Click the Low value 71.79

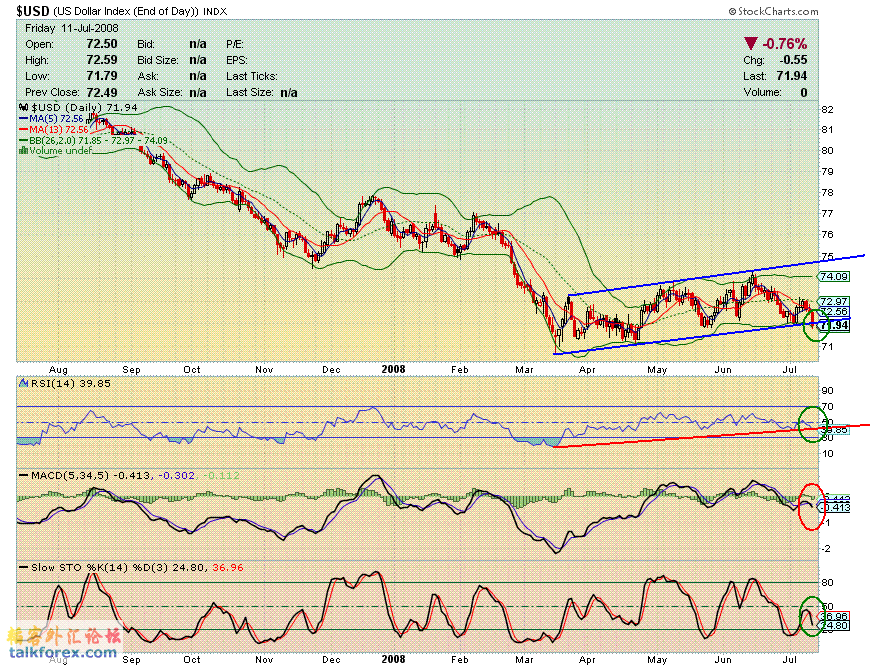tap(102, 76)
